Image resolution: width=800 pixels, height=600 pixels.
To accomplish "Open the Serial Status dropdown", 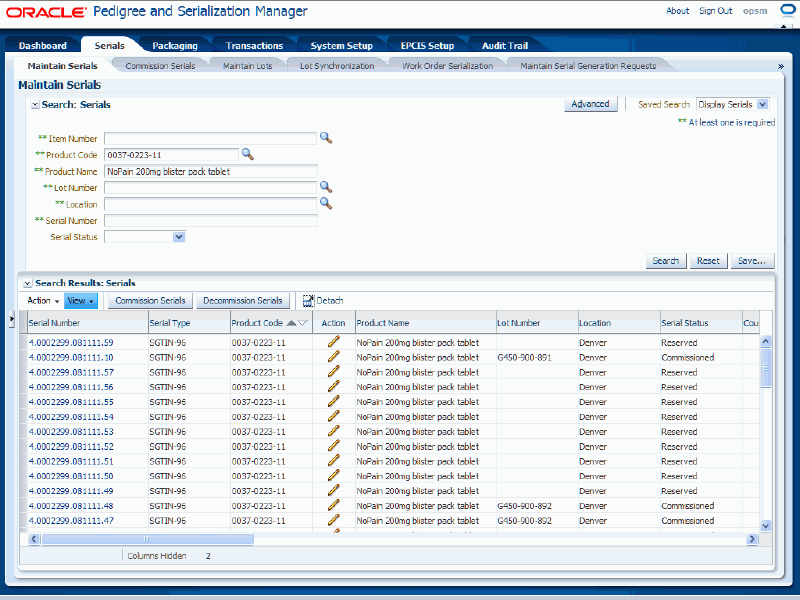I will pos(179,237).
